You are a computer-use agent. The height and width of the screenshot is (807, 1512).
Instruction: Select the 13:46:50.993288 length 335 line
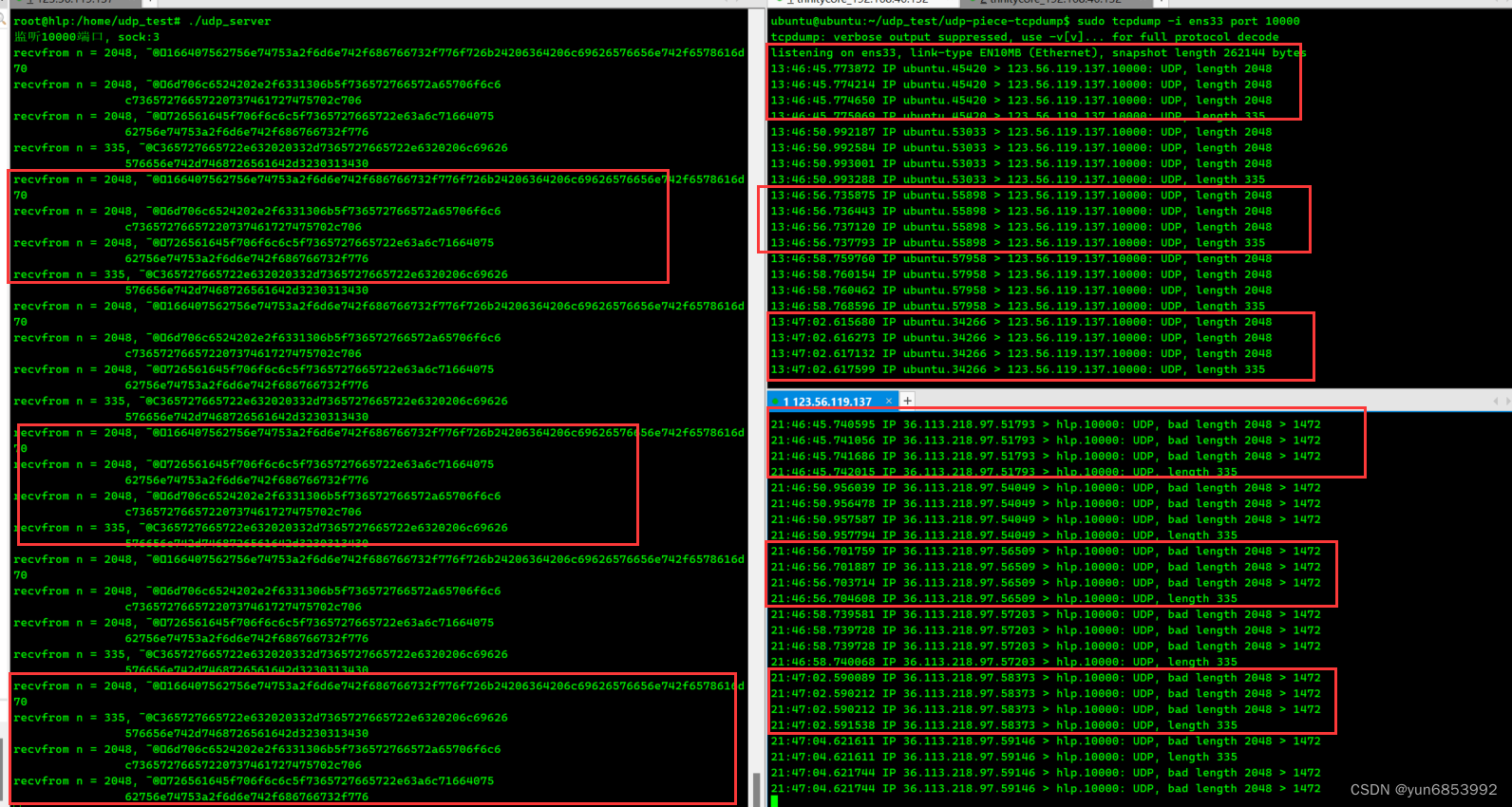pyautogui.click(x=1017, y=179)
